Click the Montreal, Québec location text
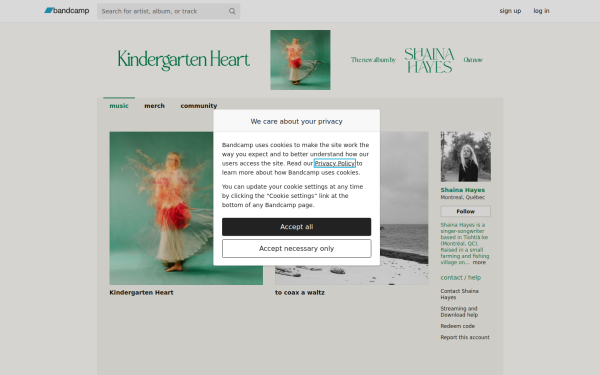Image resolution: width=600 pixels, height=375 pixels. [x=462, y=197]
